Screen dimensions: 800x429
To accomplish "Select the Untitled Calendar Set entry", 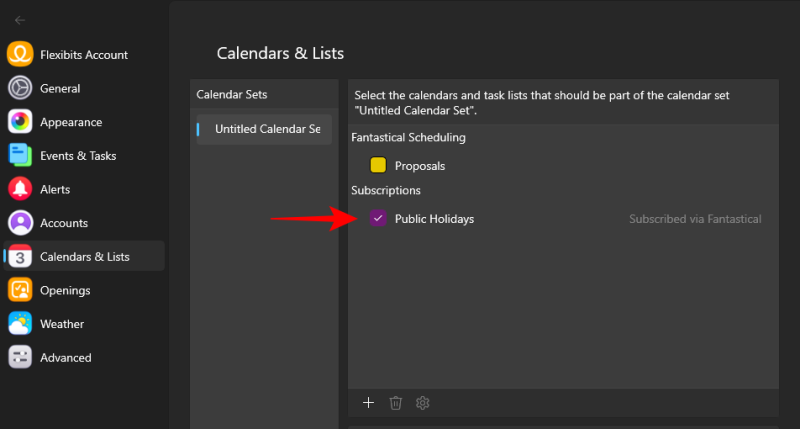I will pos(266,129).
